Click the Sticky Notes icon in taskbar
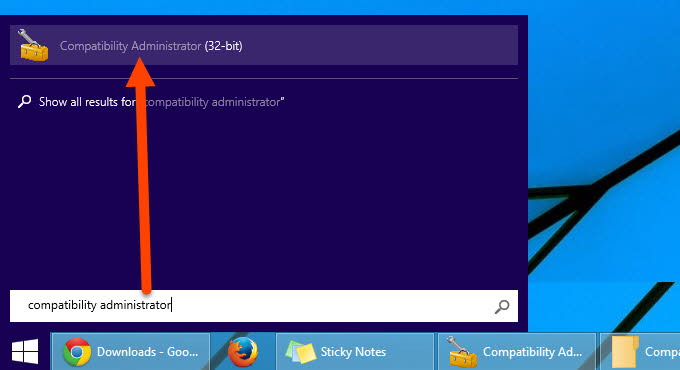This screenshot has height=370, width=680. tap(301, 352)
